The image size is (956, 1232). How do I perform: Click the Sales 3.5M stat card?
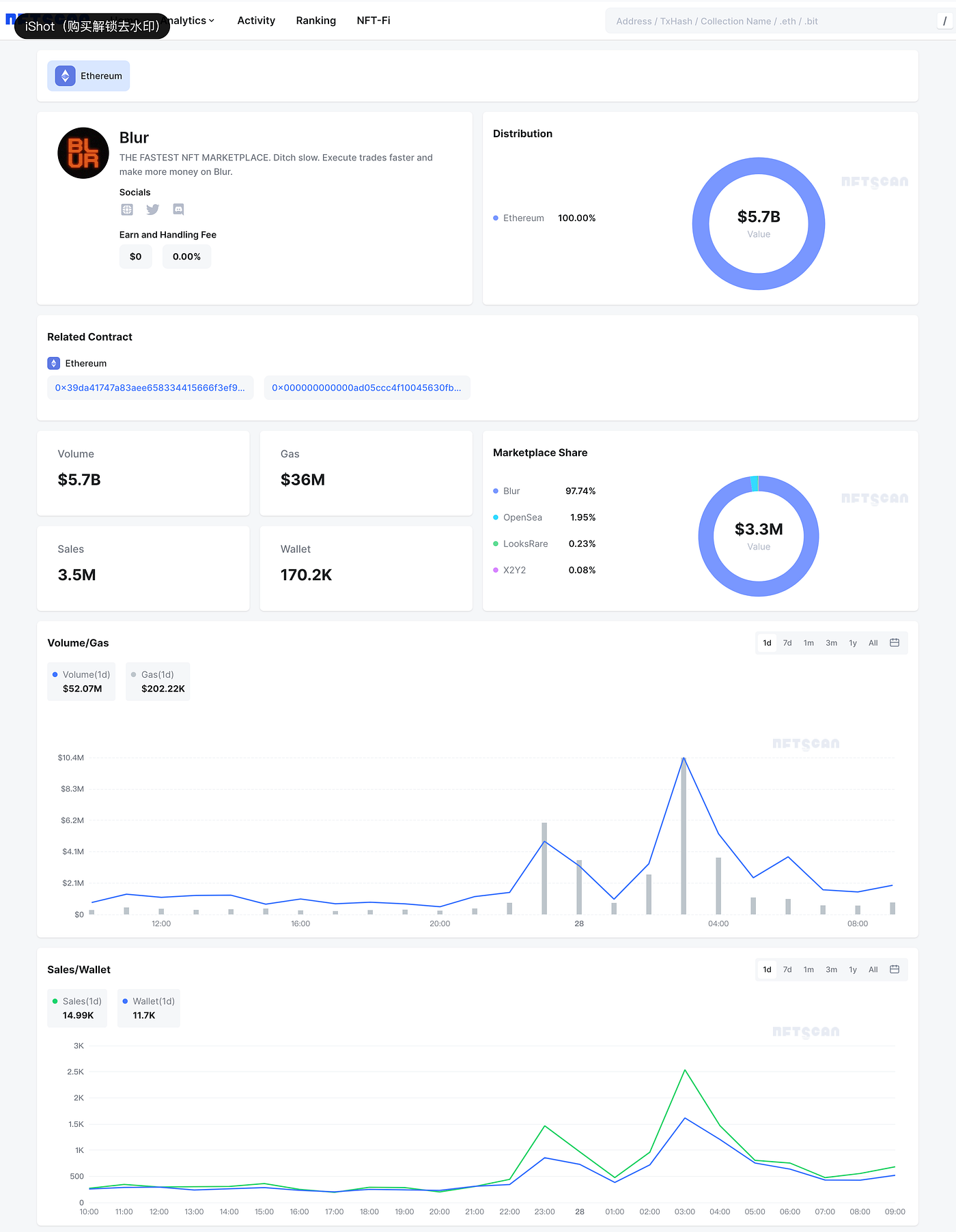143,568
